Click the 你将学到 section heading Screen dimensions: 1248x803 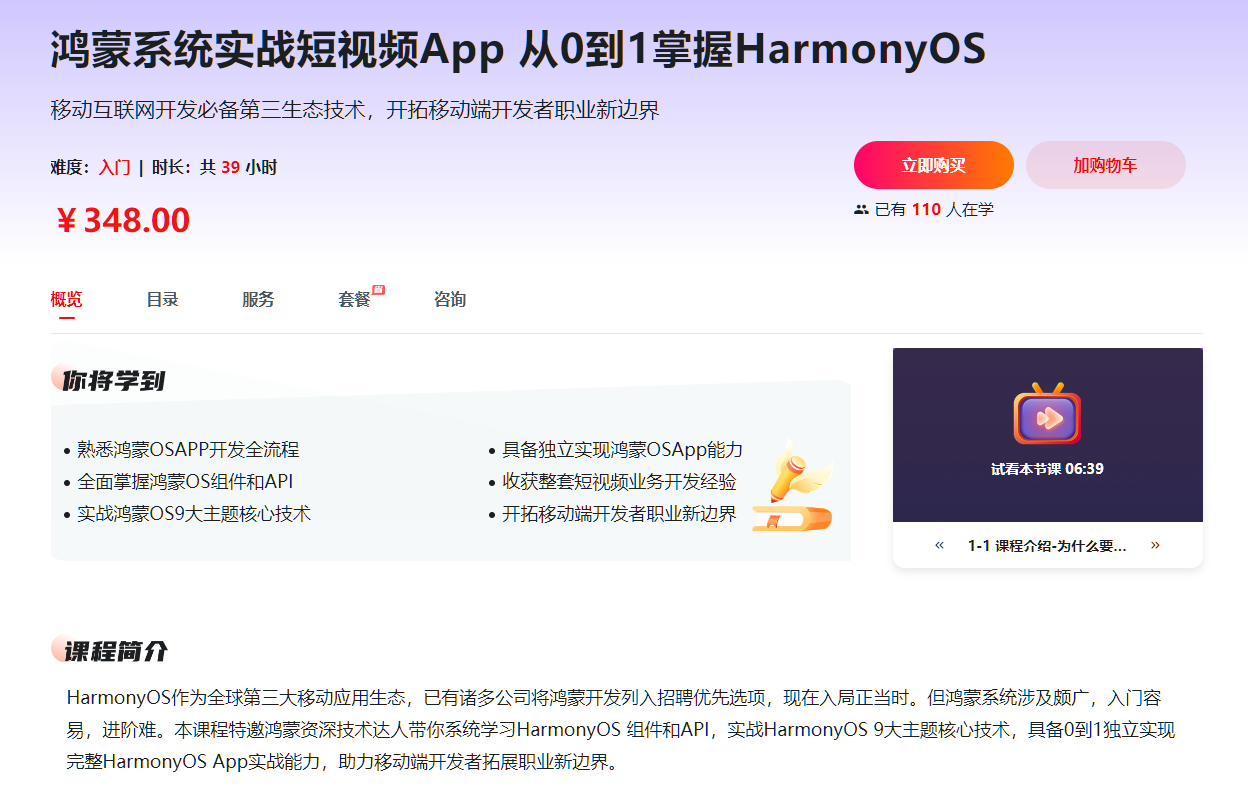coord(113,380)
